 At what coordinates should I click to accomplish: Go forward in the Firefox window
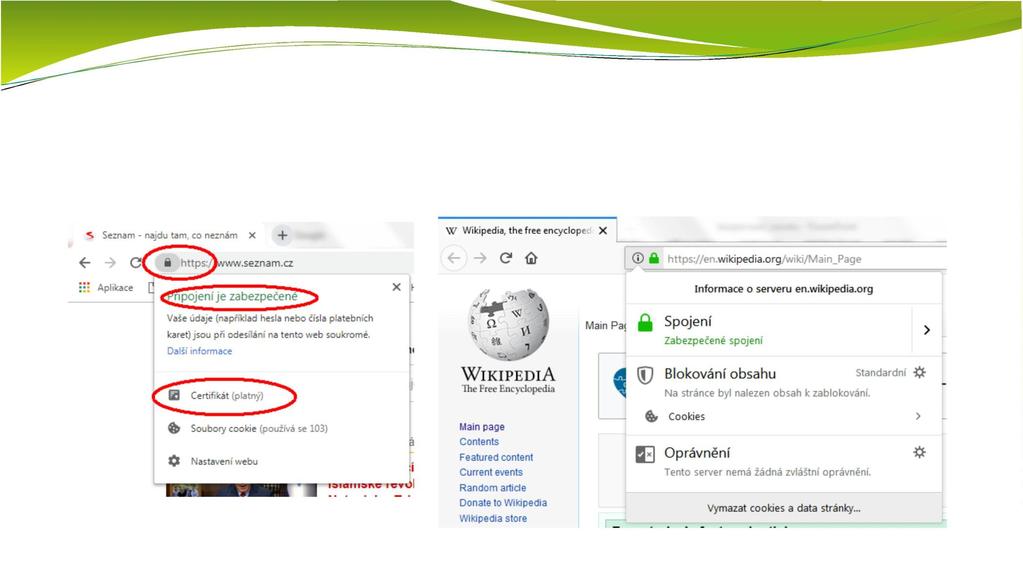click(x=480, y=258)
